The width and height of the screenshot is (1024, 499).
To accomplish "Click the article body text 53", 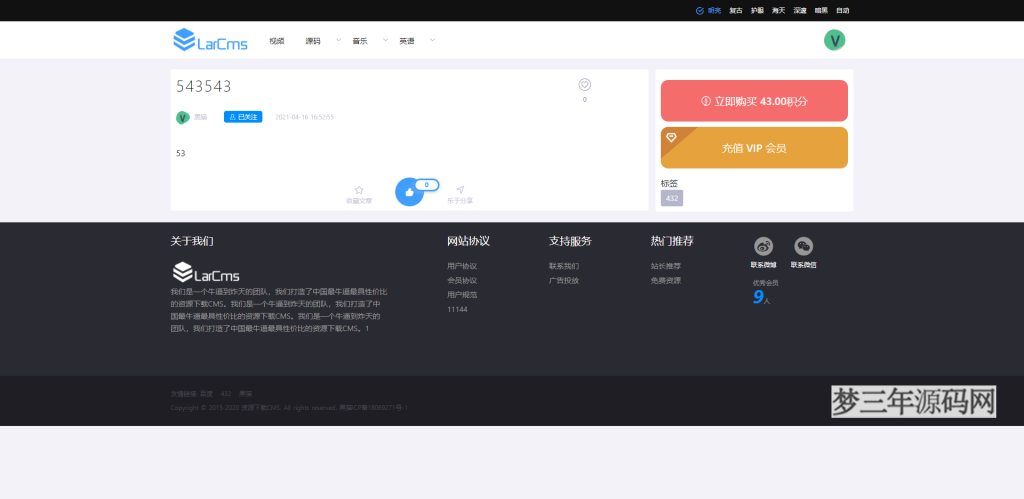I will (x=181, y=153).
